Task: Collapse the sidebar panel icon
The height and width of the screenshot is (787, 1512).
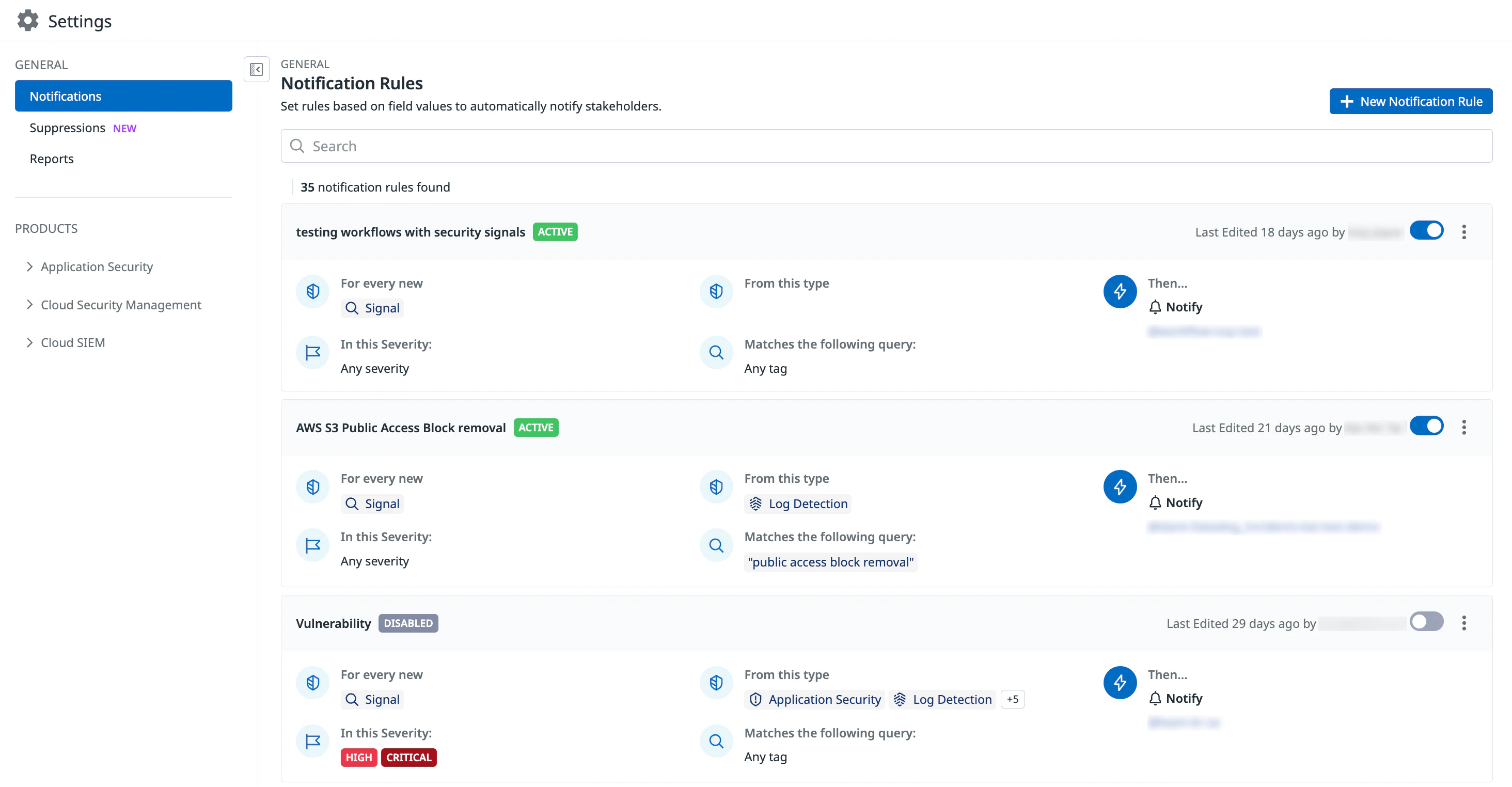Action: pyautogui.click(x=257, y=69)
